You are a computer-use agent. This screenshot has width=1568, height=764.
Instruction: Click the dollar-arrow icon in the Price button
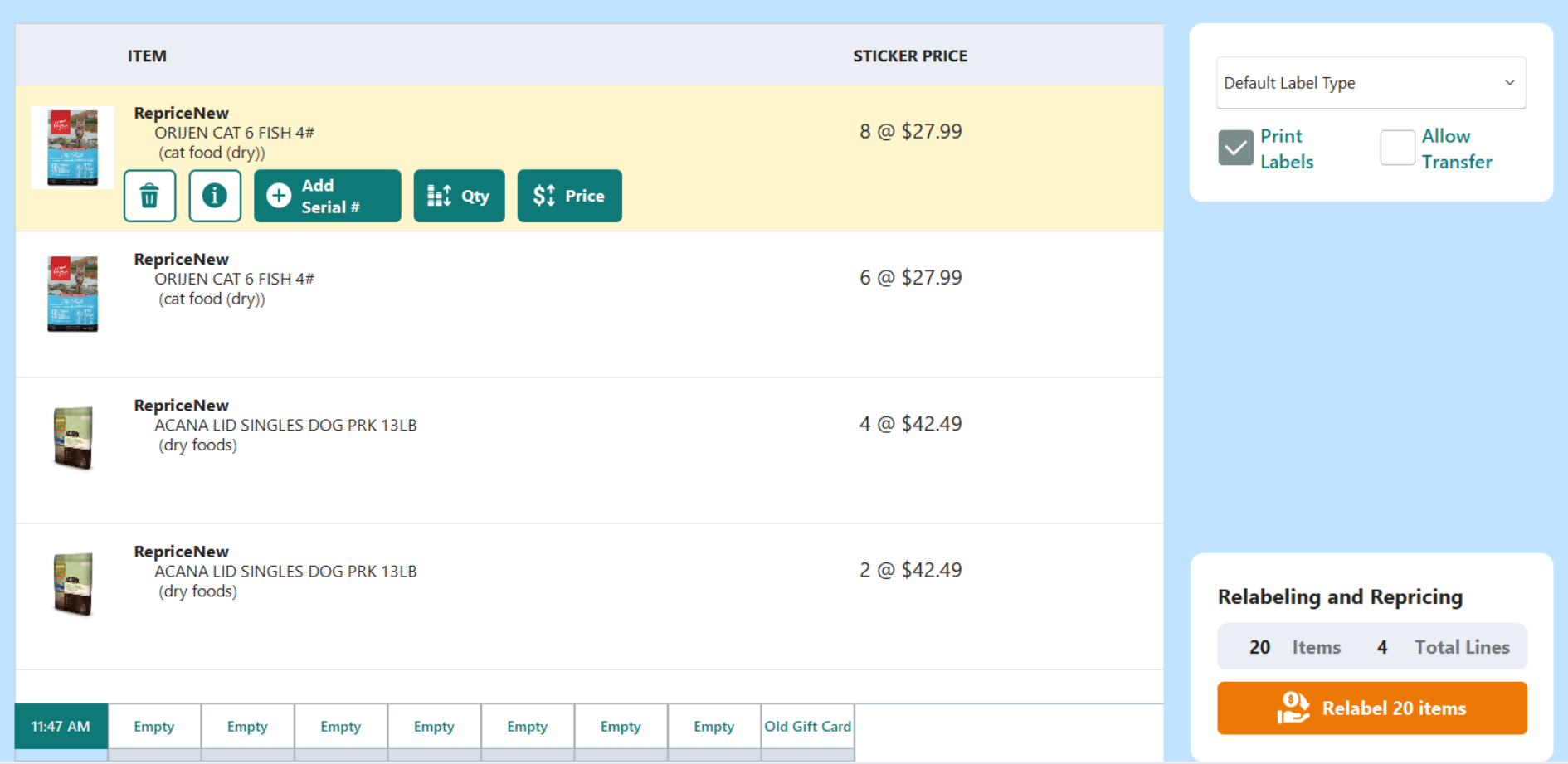tap(543, 196)
